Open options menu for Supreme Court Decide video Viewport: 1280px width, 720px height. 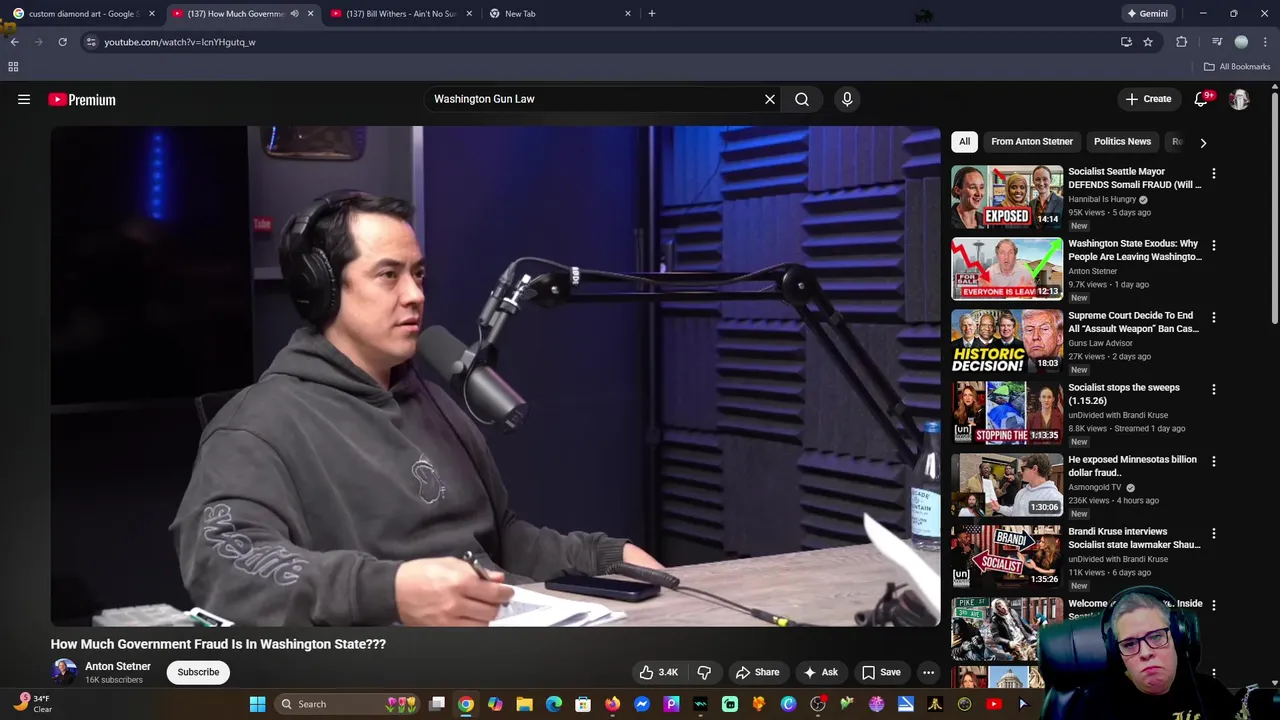pos(1214,317)
